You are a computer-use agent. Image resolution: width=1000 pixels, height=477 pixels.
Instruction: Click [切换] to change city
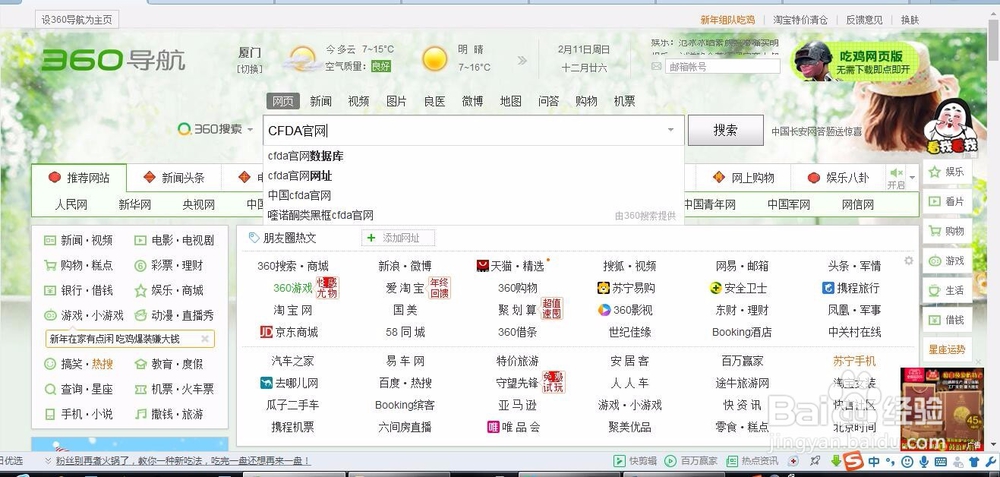(x=249, y=69)
